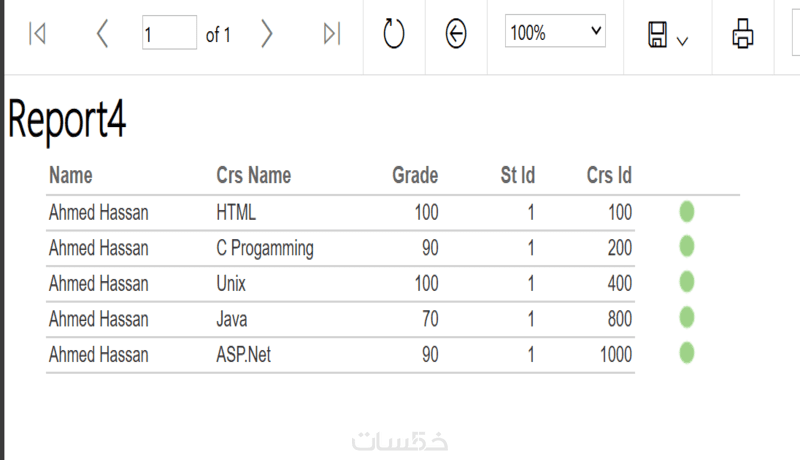Go to the first page of the report
This screenshot has width=800, height=460.
37,34
